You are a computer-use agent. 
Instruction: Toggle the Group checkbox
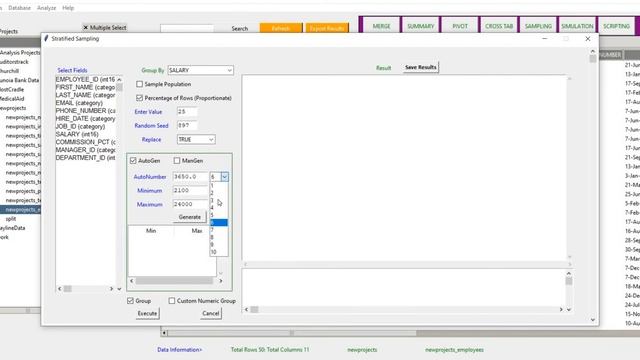pos(130,301)
